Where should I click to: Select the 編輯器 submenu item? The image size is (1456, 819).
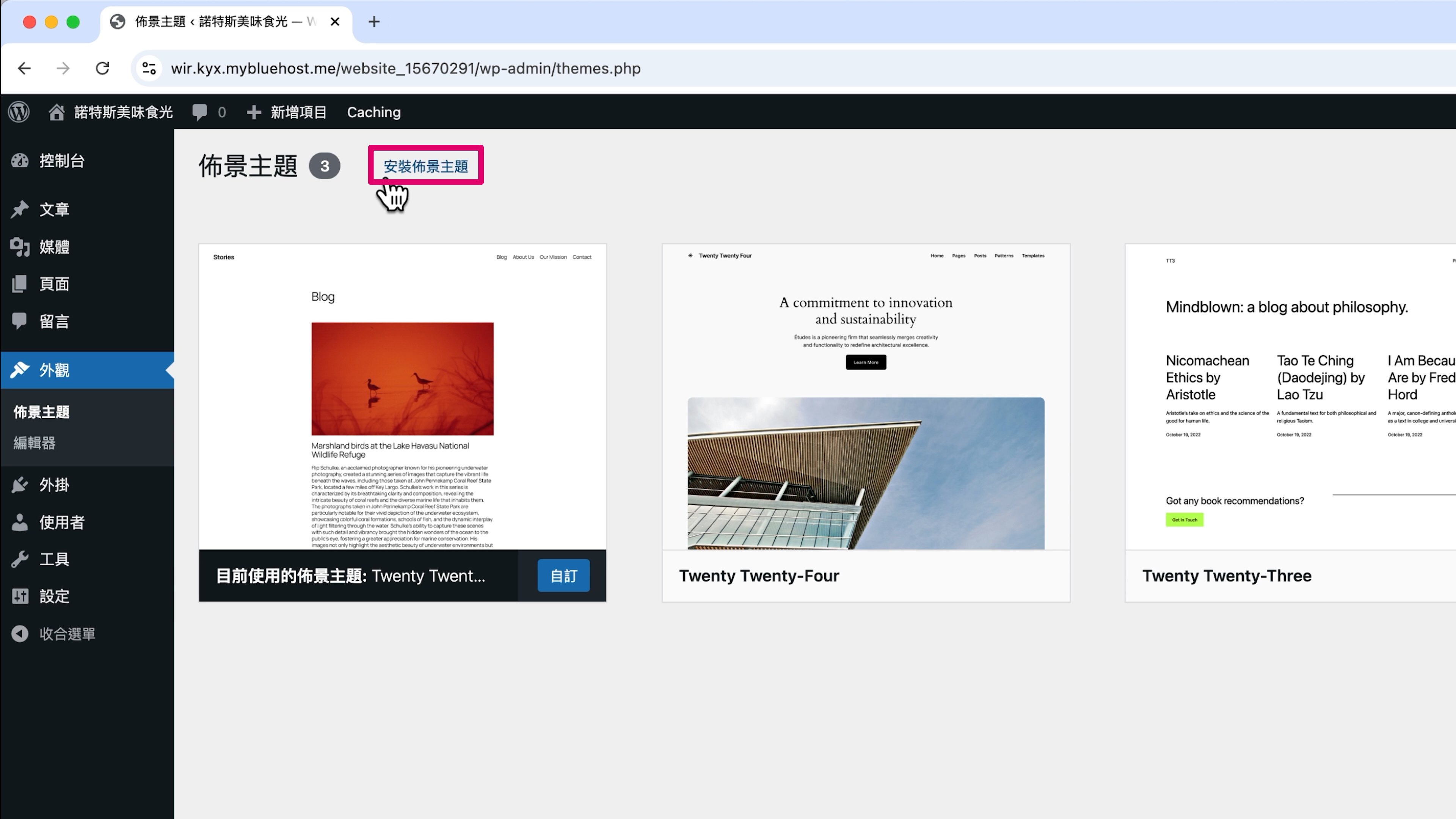pyautogui.click(x=35, y=442)
